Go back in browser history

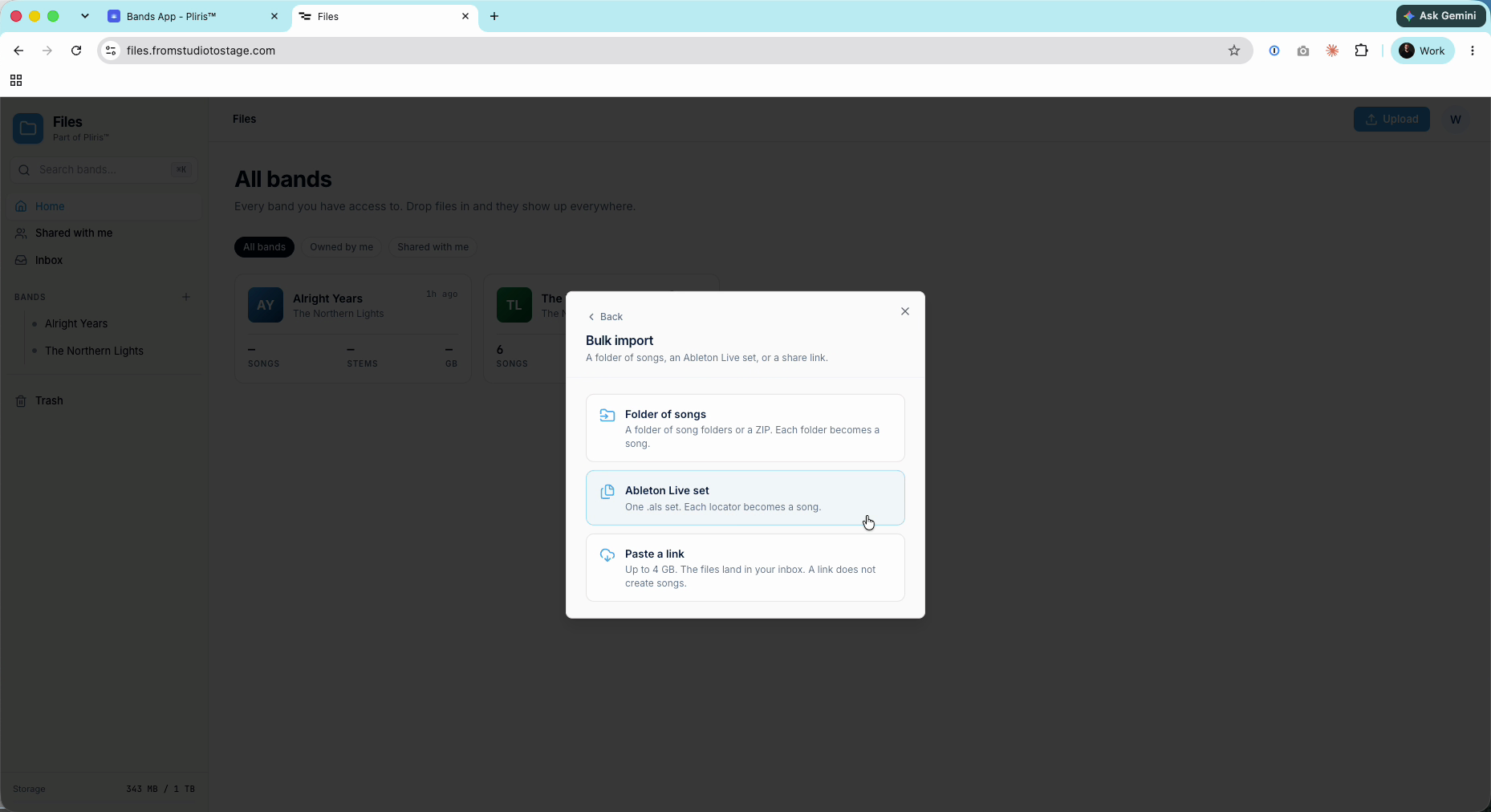pos(18,51)
